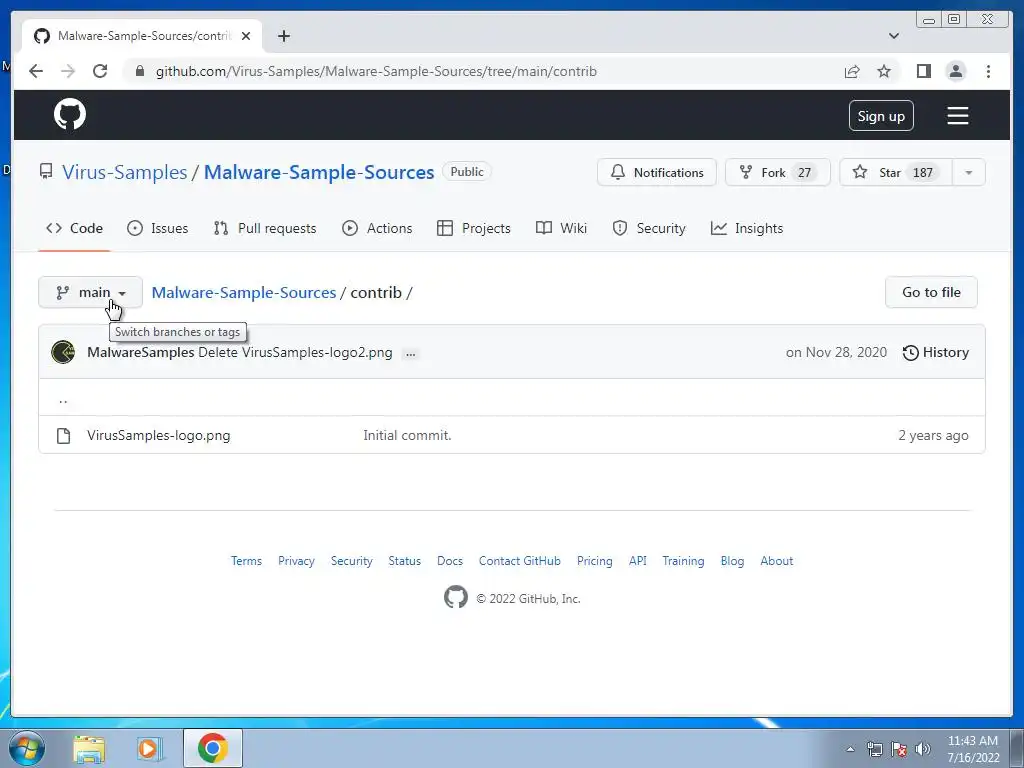Reload the page with the refresh icon
The height and width of the screenshot is (768, 1024).
coord(100,71)
